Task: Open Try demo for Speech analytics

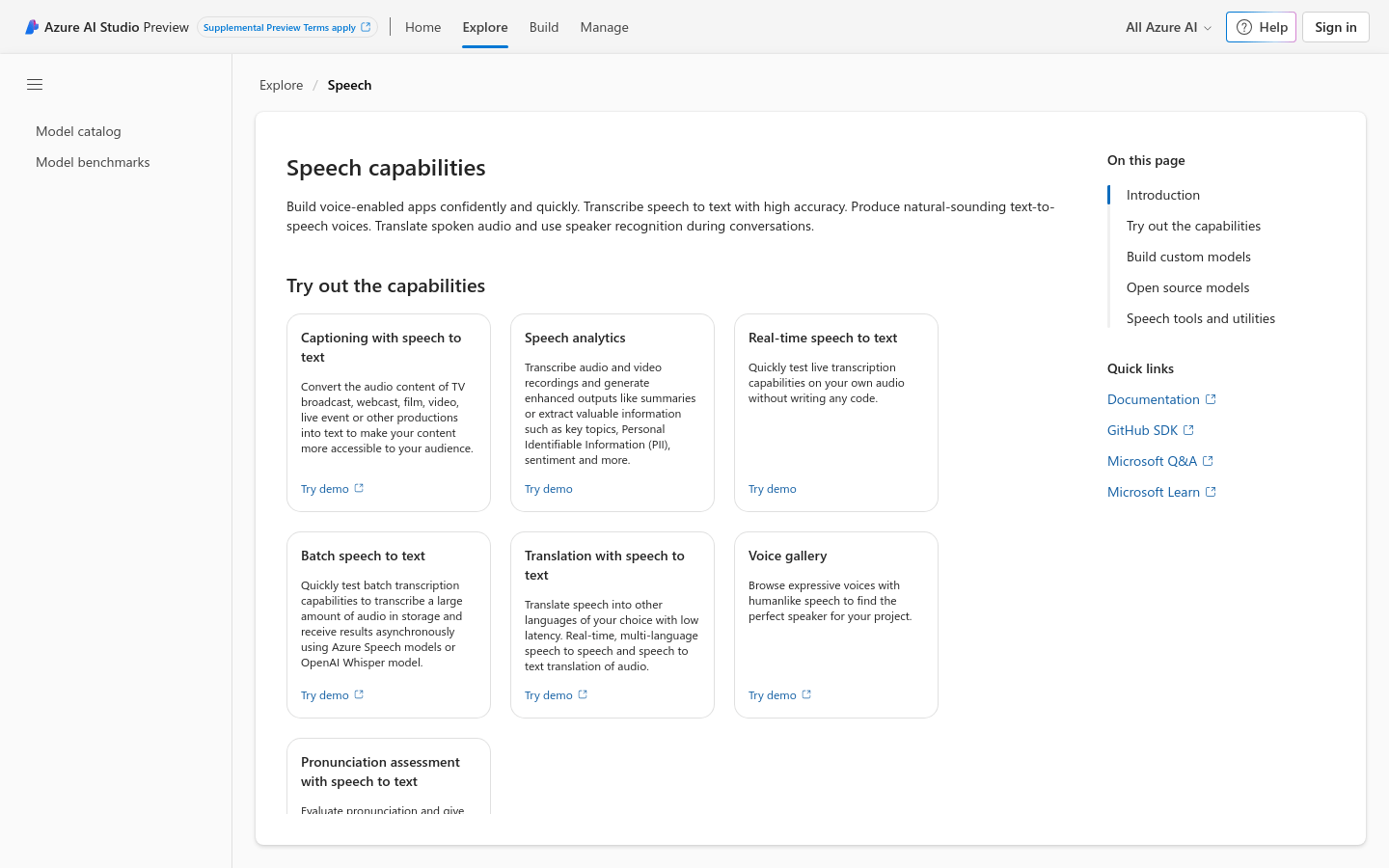Action: coord(549,489)
